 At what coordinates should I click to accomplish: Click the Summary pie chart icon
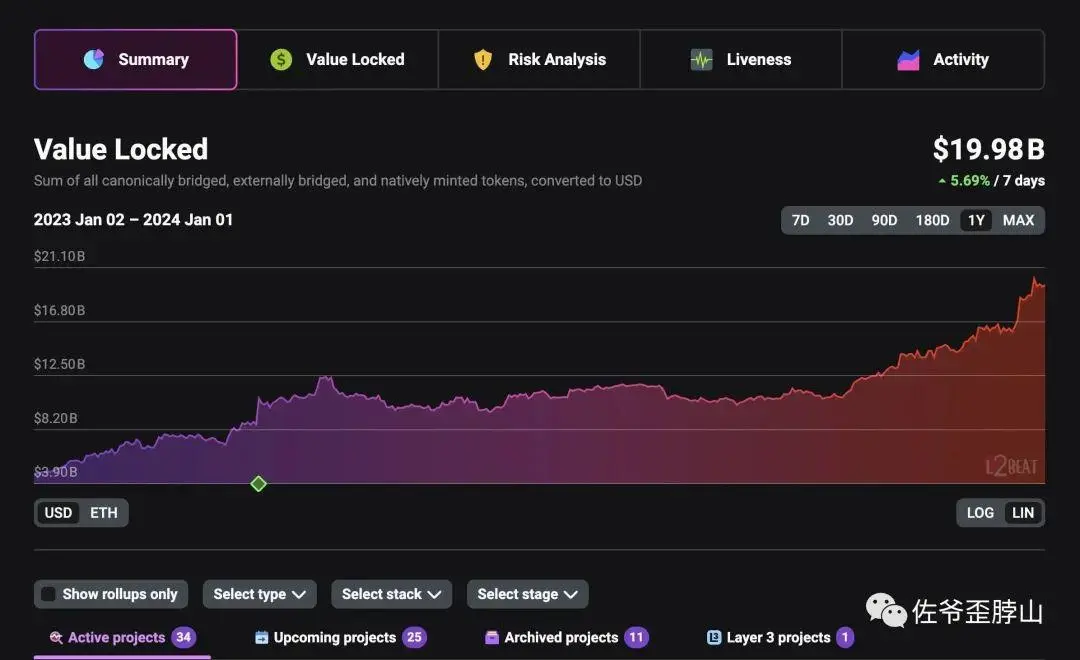(x=94, y=60)
